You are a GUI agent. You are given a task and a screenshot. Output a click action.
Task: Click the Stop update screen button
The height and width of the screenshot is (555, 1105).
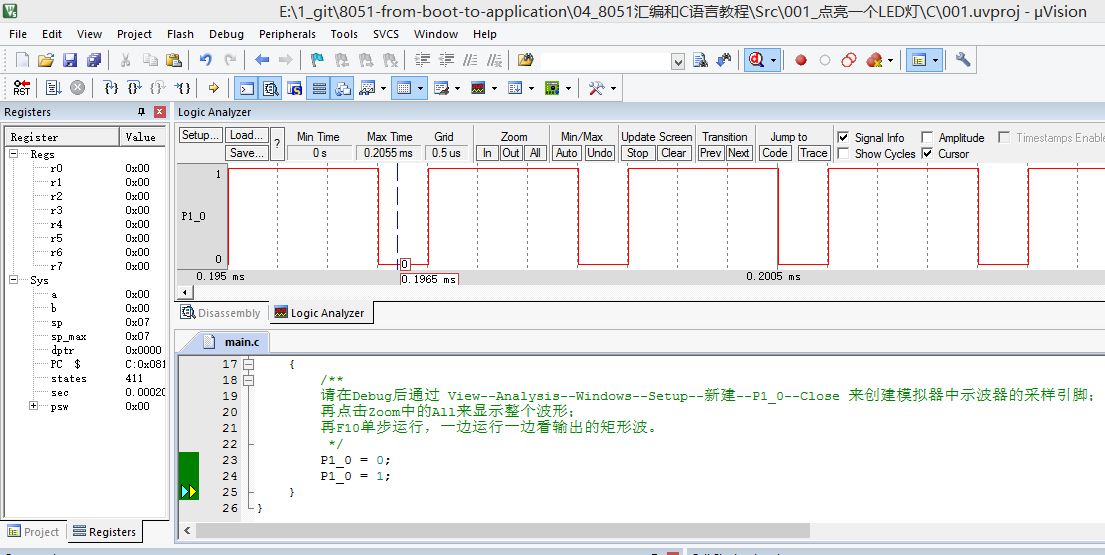[638, 153]
